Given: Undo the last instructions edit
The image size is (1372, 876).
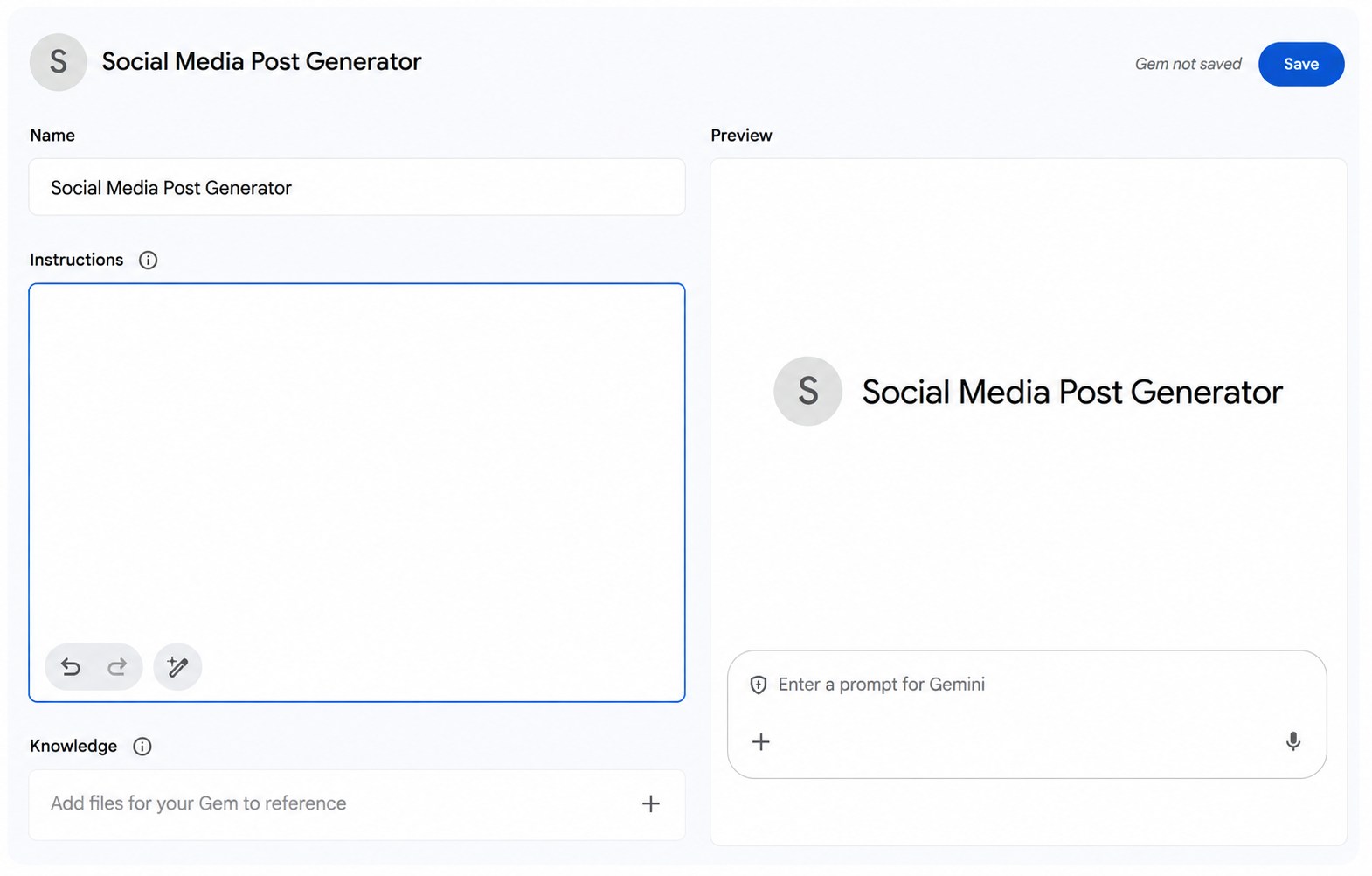Looking at the screenshot, I should tap(71, 667).
